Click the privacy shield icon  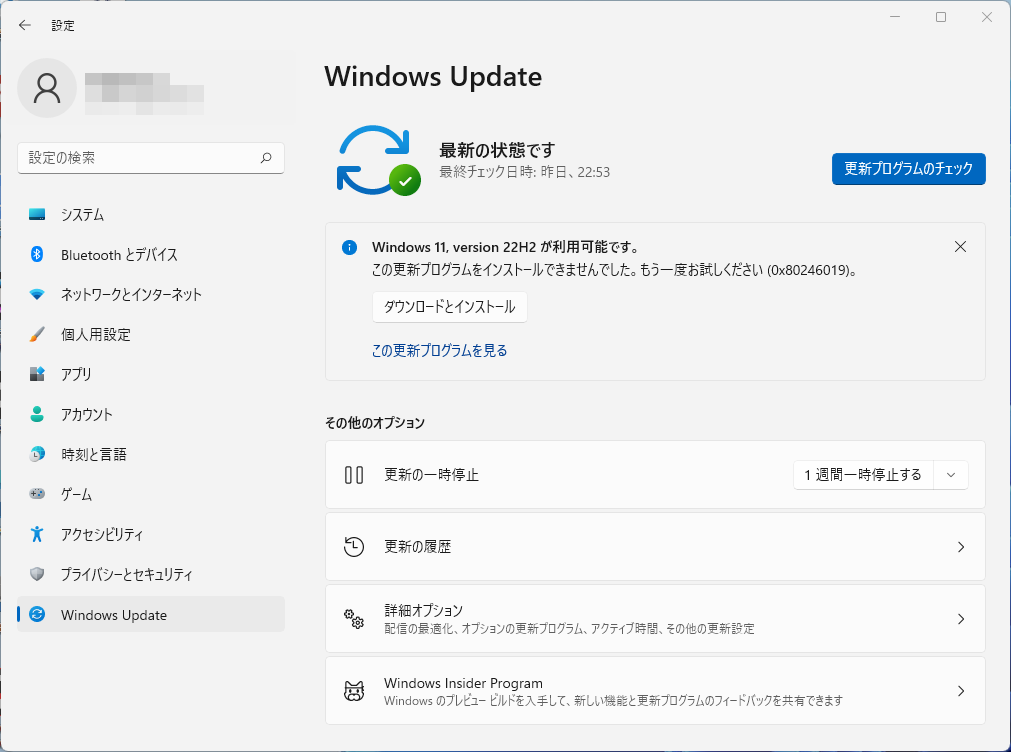(37, 574)
